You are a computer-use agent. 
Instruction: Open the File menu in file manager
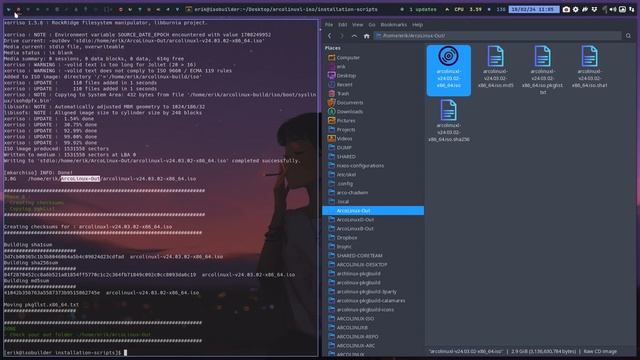click(329, 25)
